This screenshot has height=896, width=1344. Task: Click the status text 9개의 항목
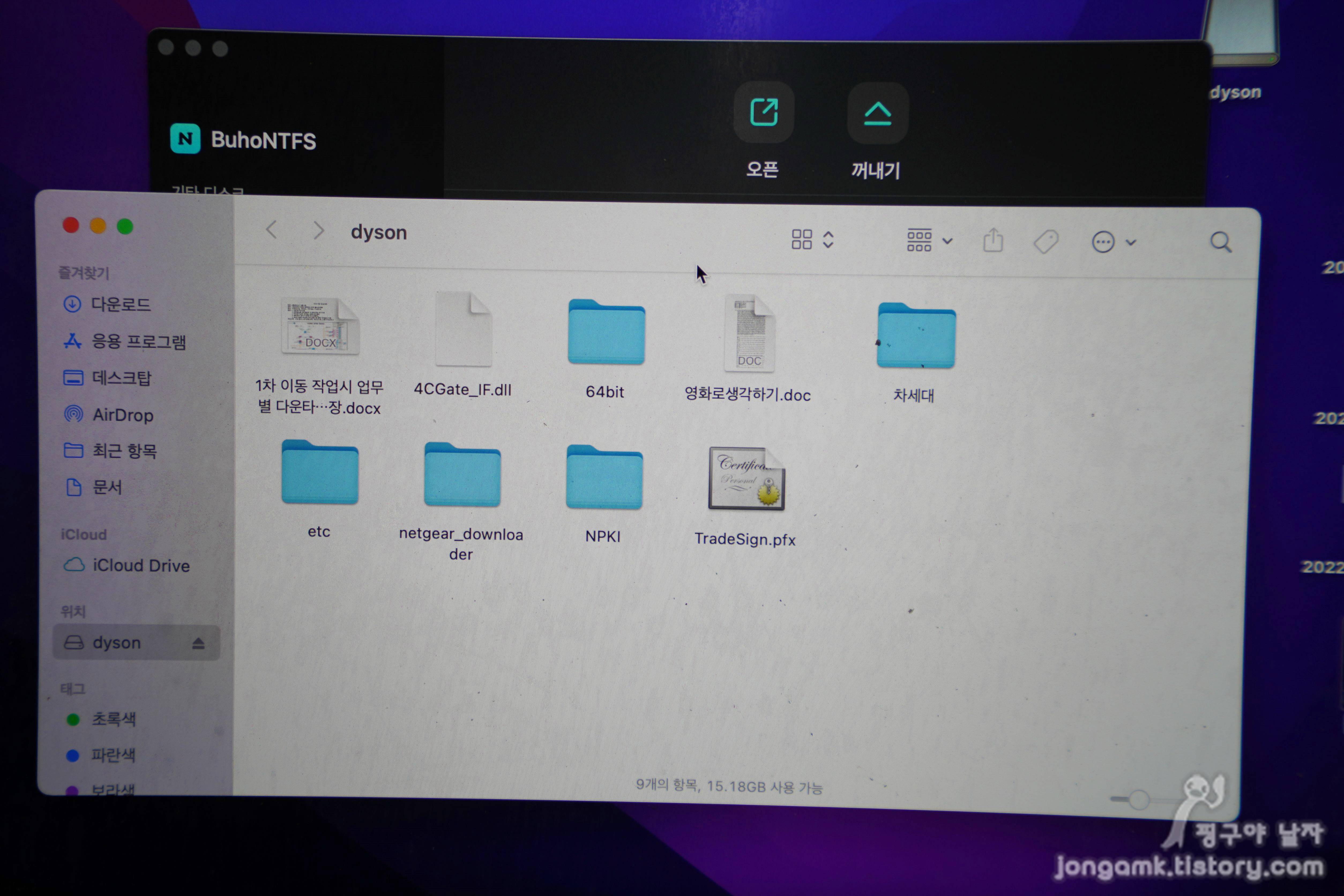pos(667,785)
